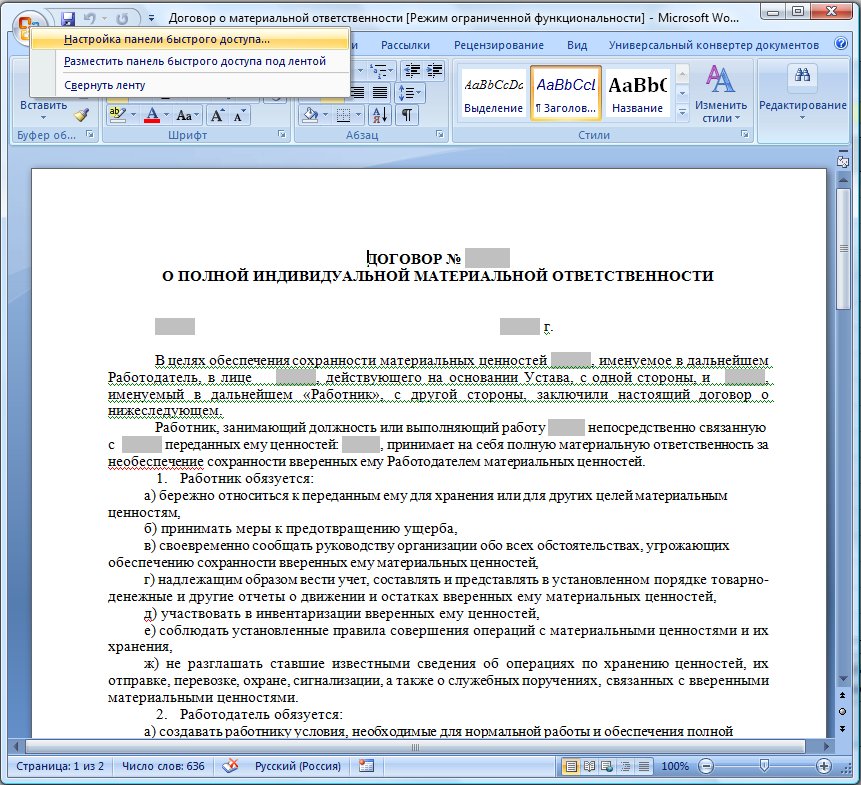Open the Select Browse Object circle button
This screenshot has width=861, height=785.
click(x=843, y=711)
